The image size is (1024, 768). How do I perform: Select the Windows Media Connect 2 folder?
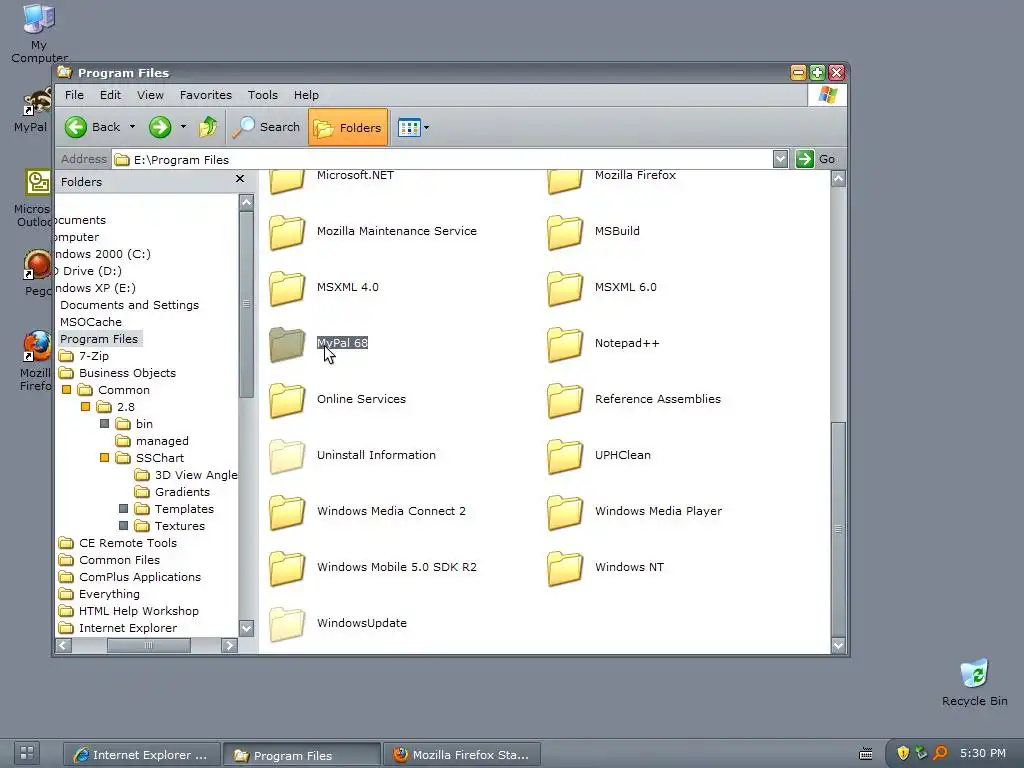point(368,512)
